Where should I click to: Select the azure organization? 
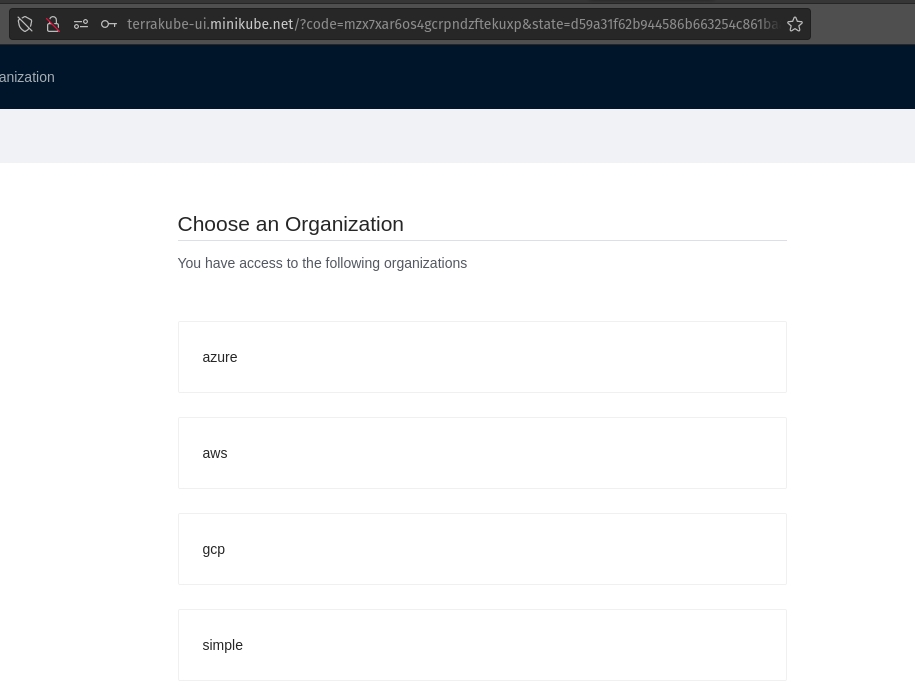coord(482,357)
